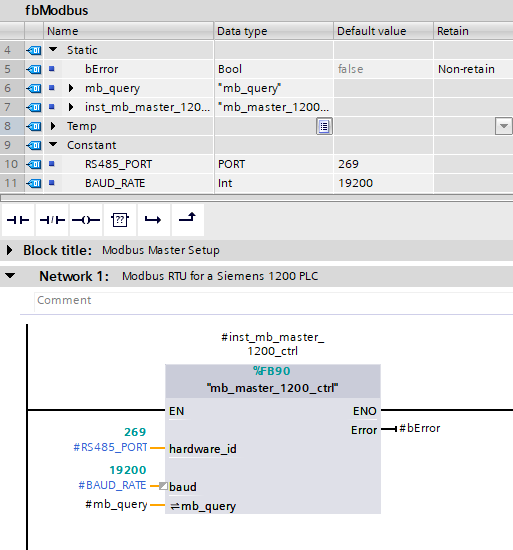Click the tag icon in the RS485_PORT row

point(34,164)
